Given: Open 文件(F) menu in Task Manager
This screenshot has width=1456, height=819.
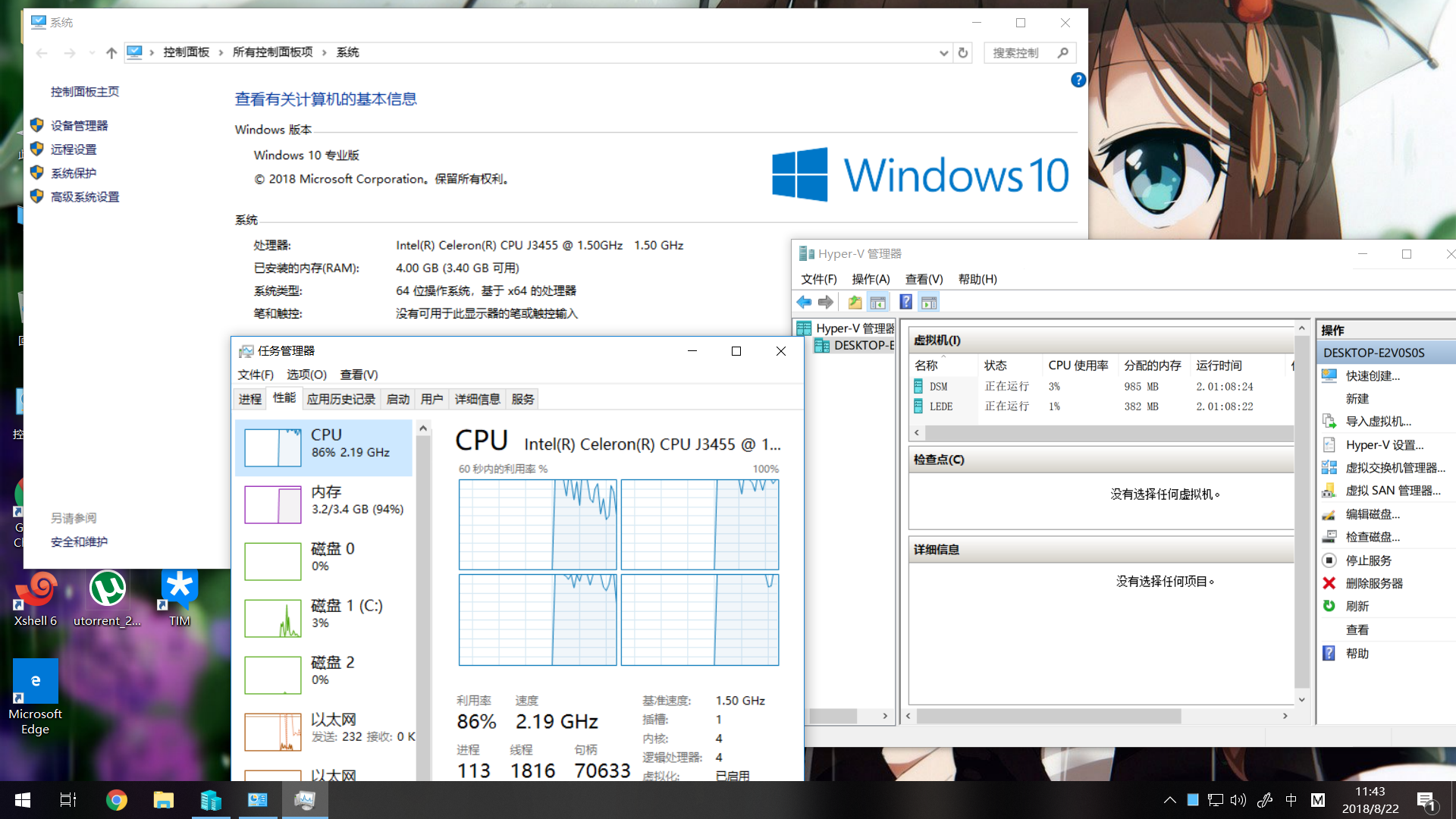Looking at the screenshot, I should 256,375.
